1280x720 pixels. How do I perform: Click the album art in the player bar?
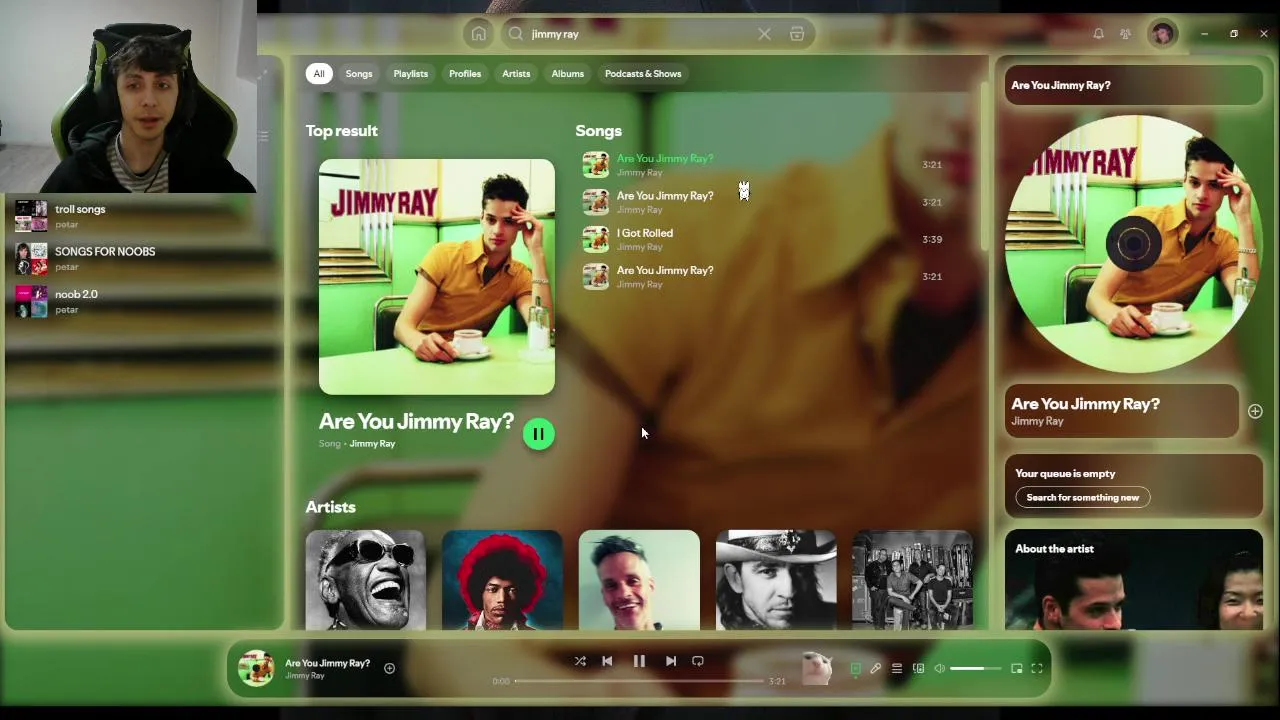(x=256, y=668)
